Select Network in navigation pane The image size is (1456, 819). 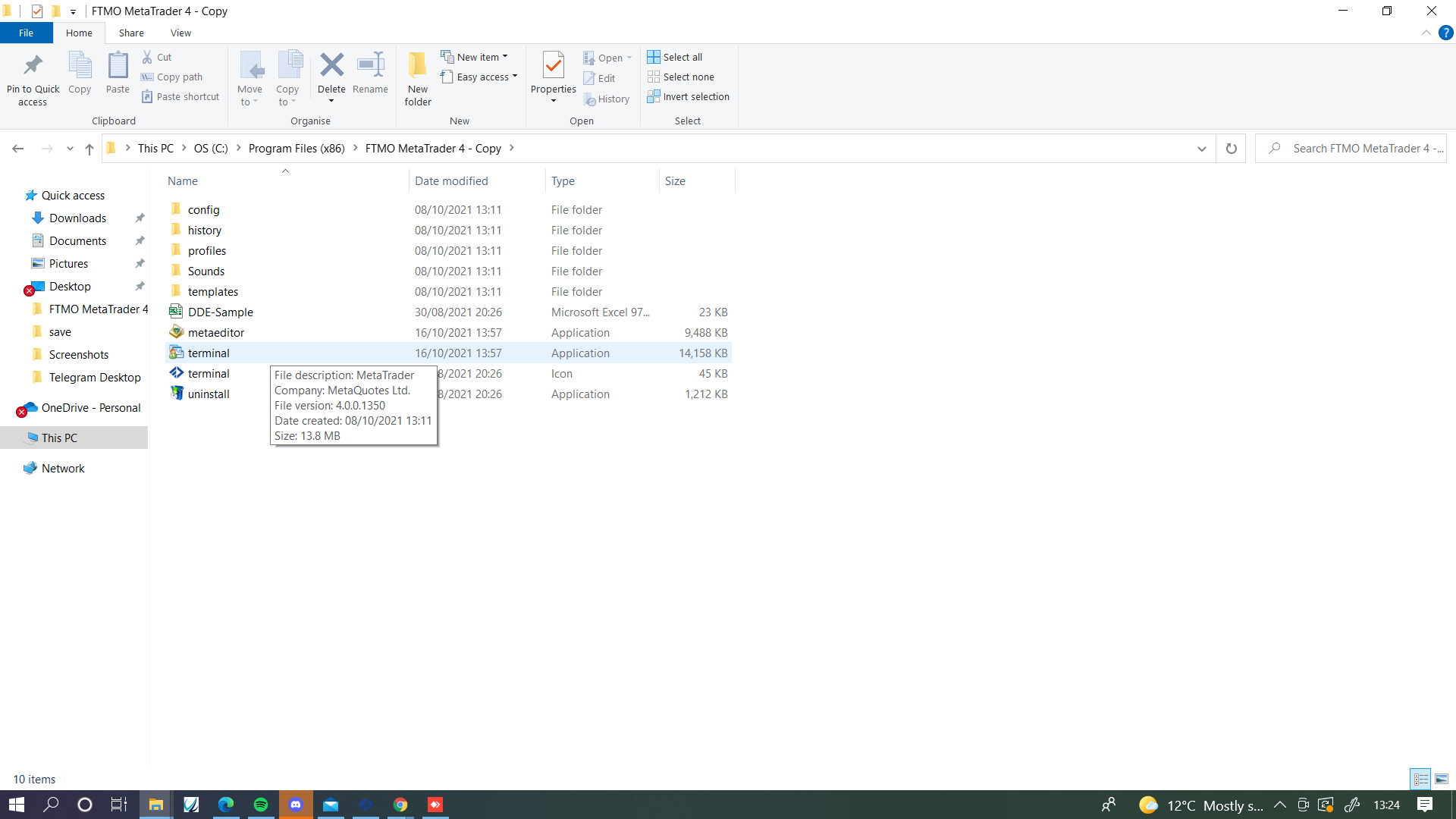(63, 469)
